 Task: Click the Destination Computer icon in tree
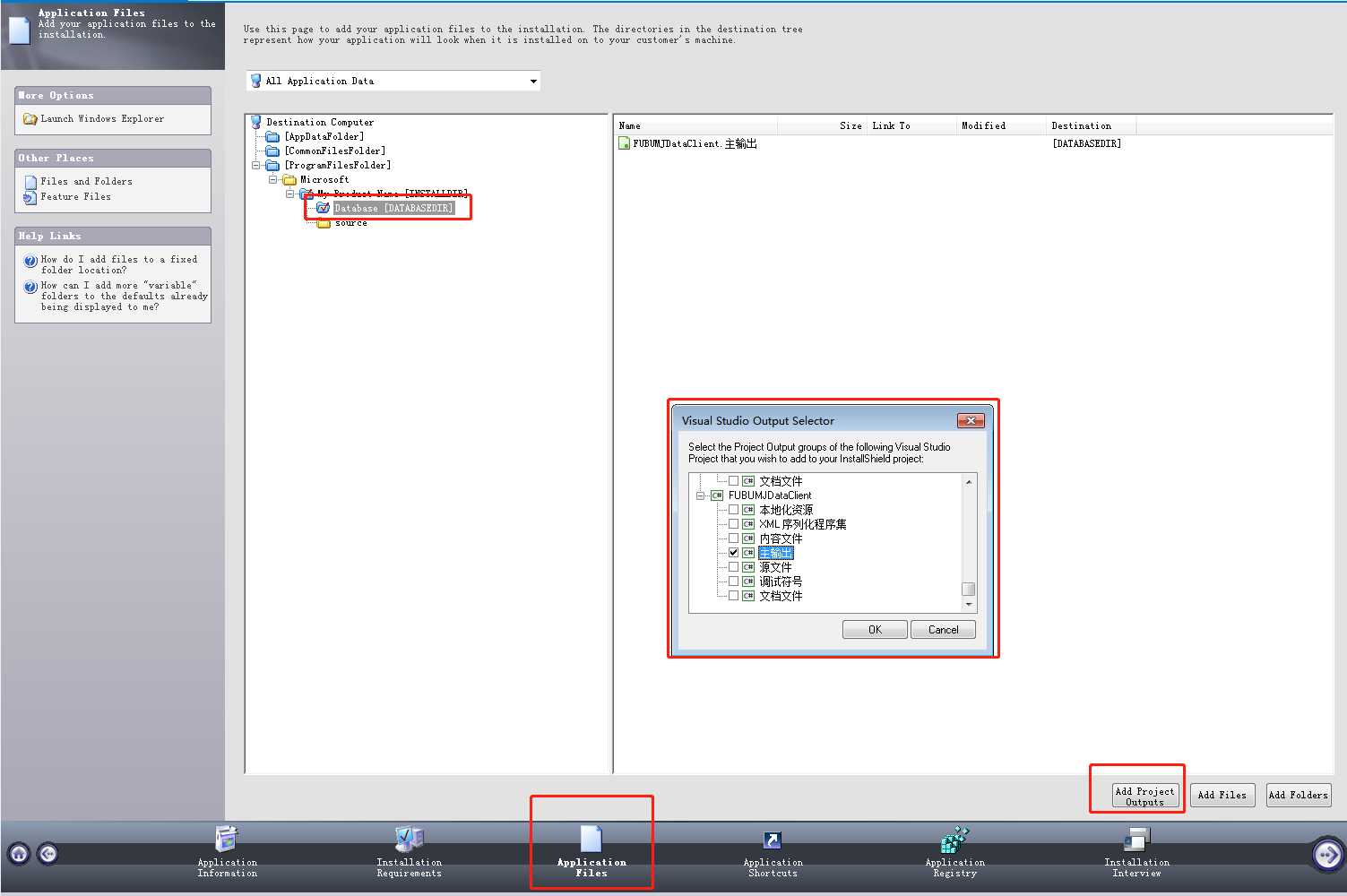point(256,122)
